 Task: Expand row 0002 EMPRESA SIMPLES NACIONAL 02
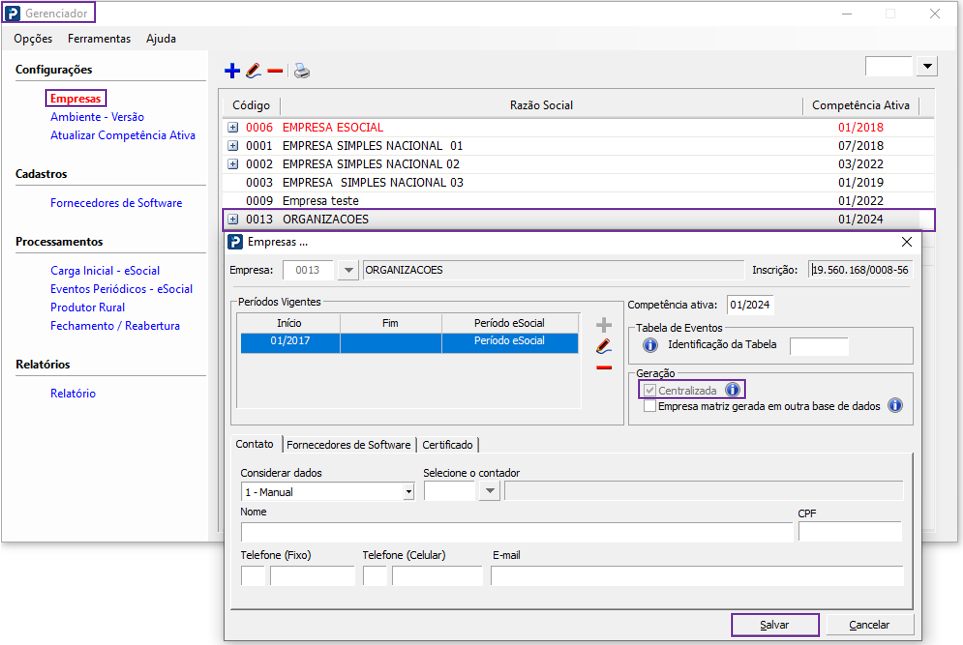pyautogui.click(x=233, y=164)
